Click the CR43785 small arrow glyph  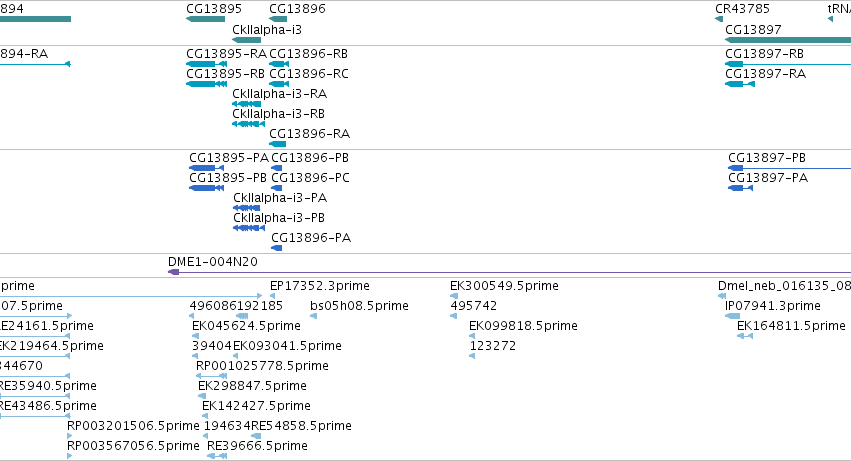[719, 19]
